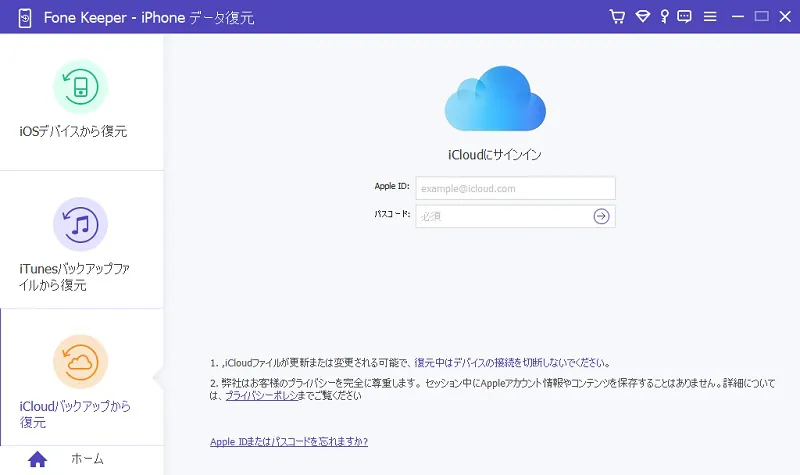The height and width of the screenshot is (475, 800).
Task: Switch to iTunesバックアップファイルから復元 tab
Action: pos(82,240)
